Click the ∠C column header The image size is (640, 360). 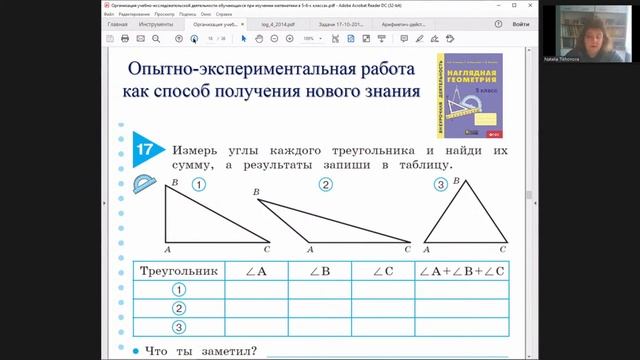(x=383, y=271)
